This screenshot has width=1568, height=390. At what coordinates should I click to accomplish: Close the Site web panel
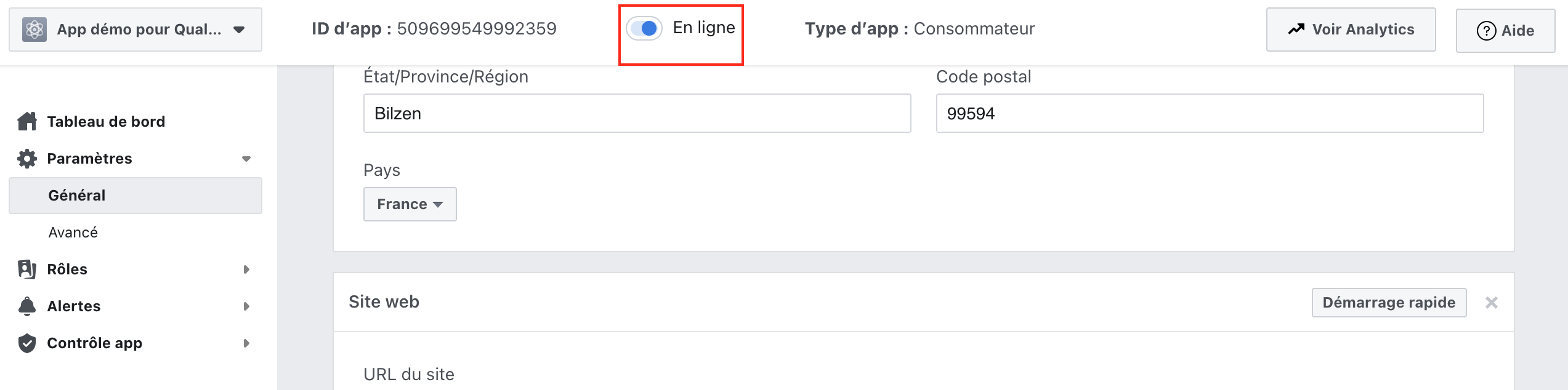tap(1492, 303)
